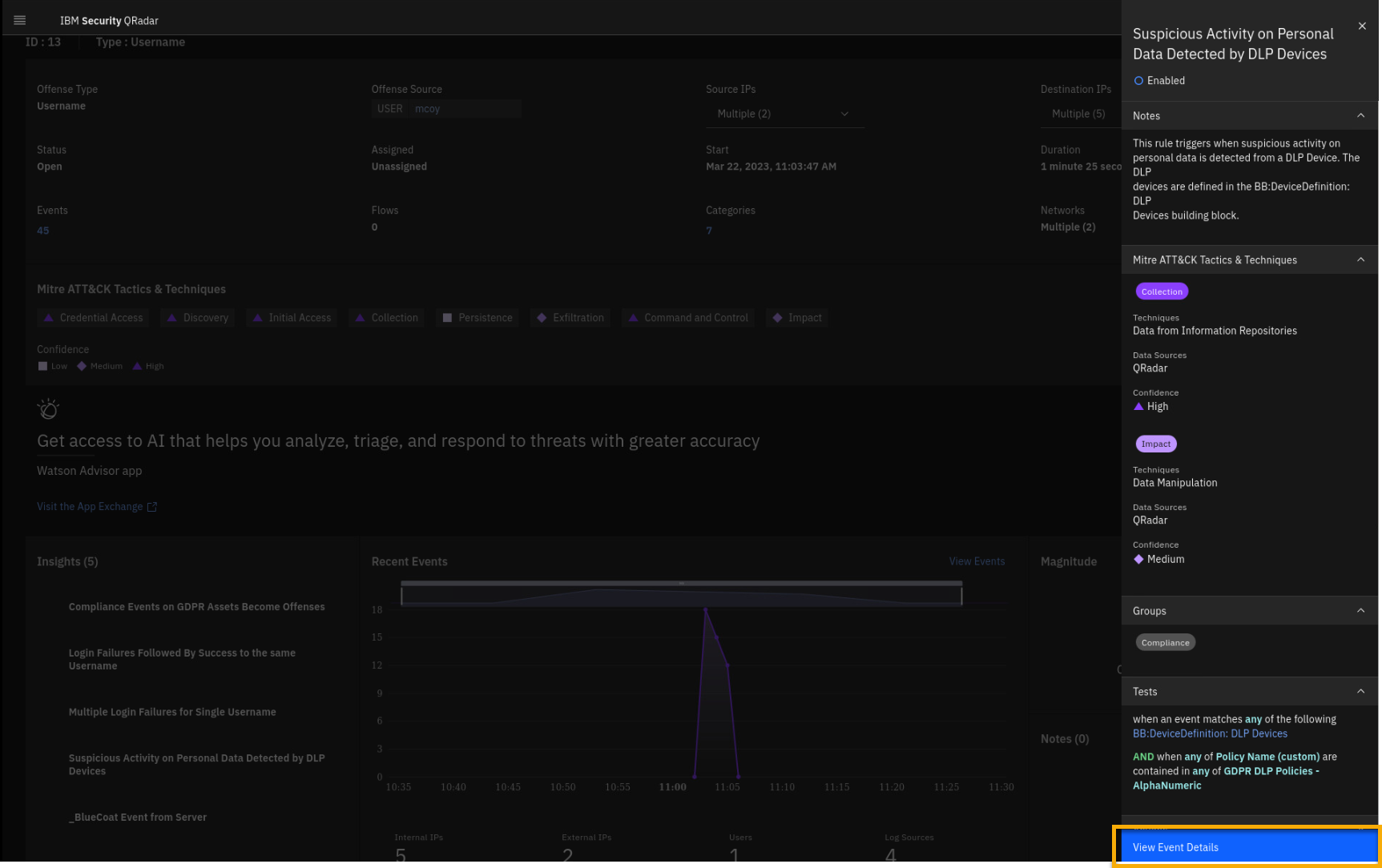Viewport: 1382px width, 868px height.
Task: Click the Data from Information Repositories technique
Action: pyautogui.click(x=1215, y=331)
